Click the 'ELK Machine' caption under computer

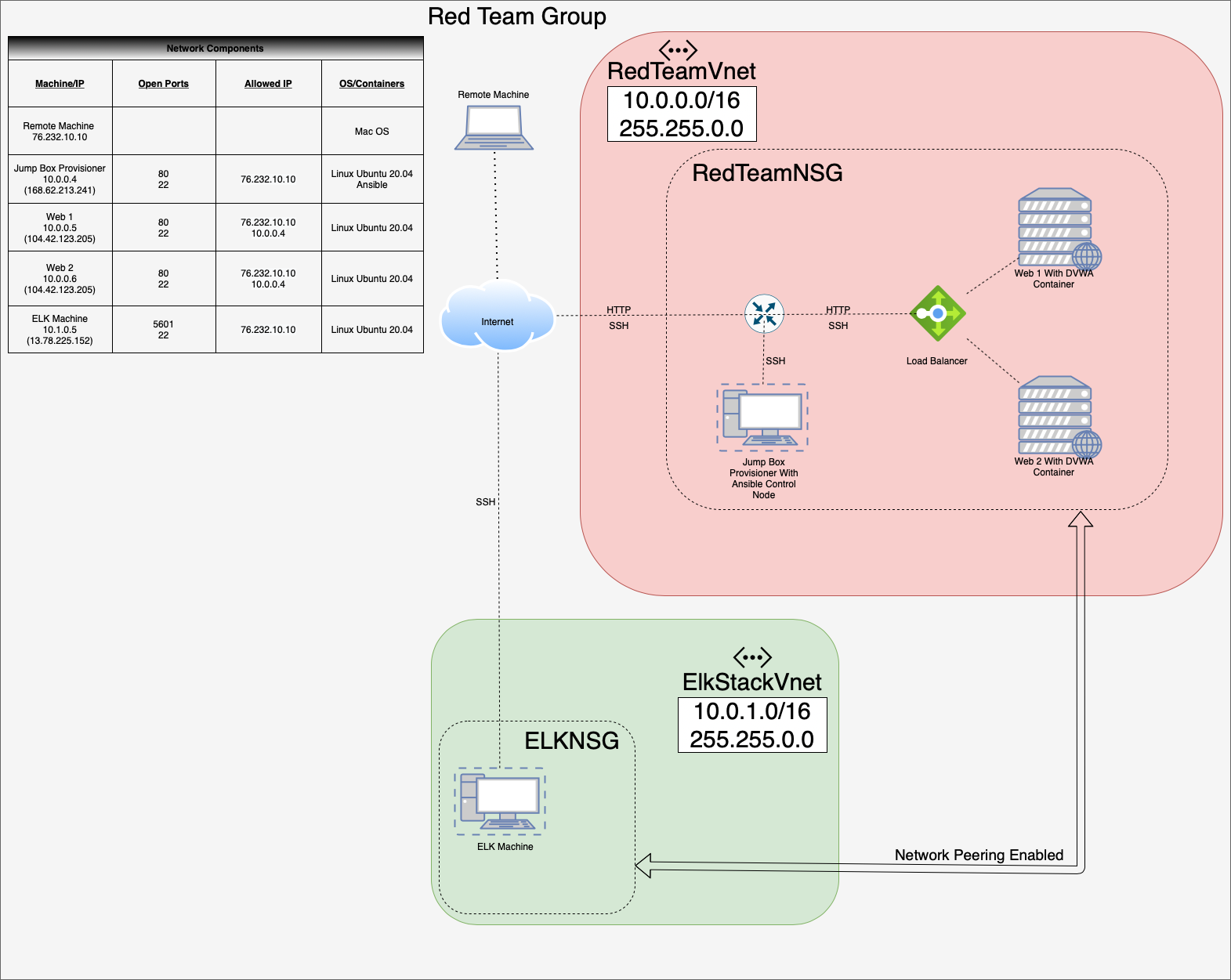point(505,847)
